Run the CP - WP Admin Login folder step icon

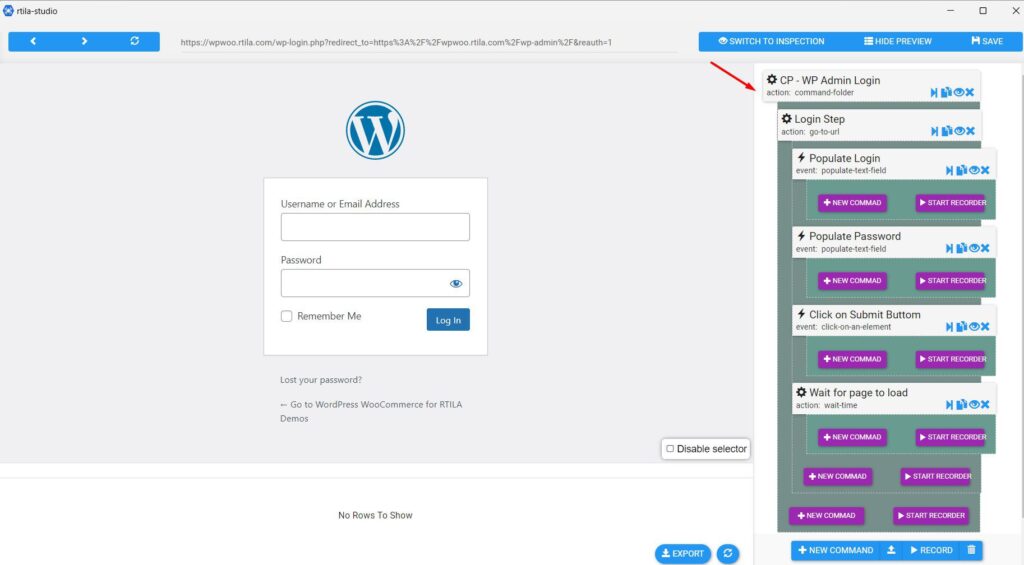(x=934, y=93)
